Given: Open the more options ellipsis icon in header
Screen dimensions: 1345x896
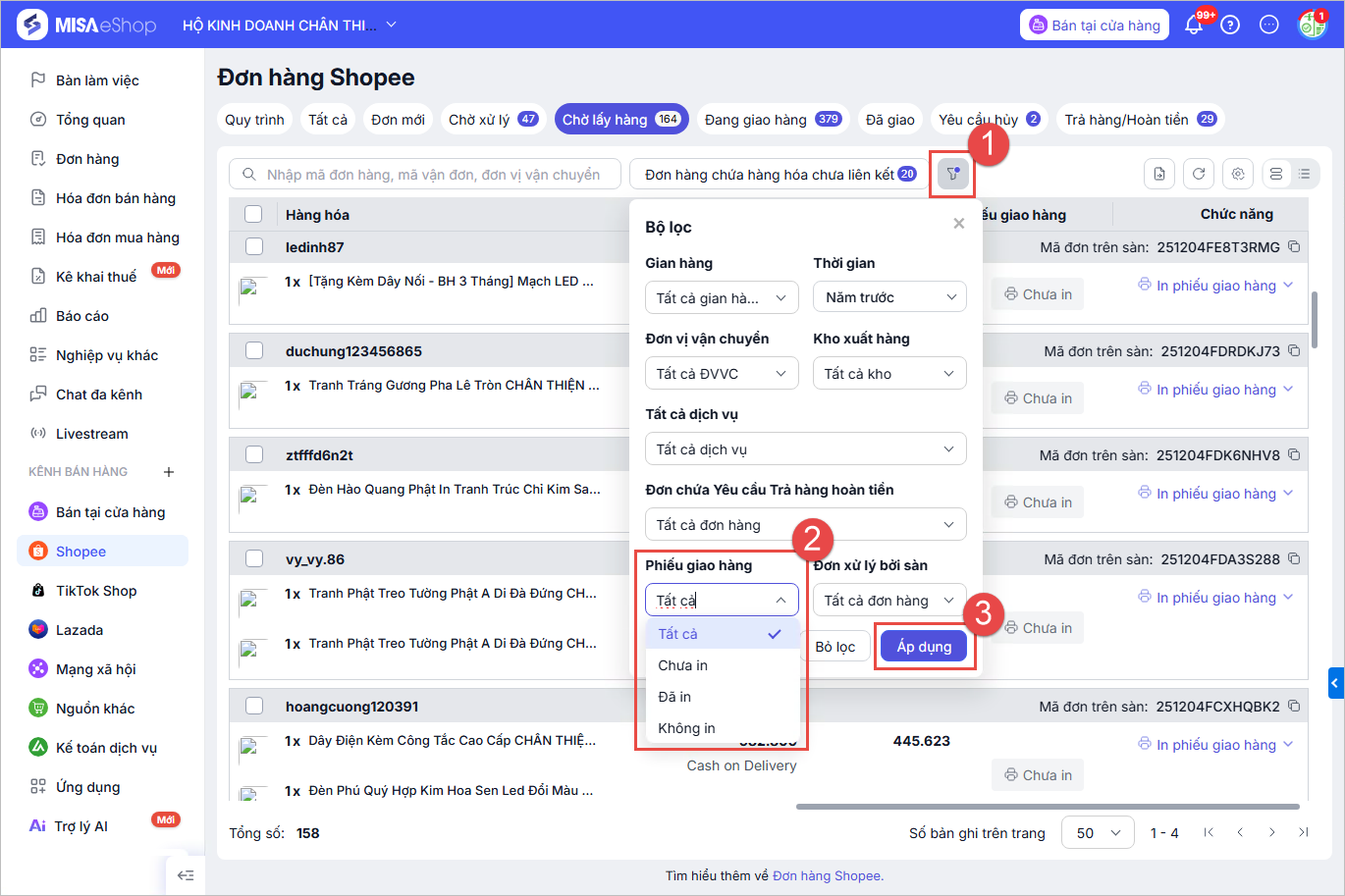Looking at the screenshot, I should pyautogui.click(x=1269, y=26).
